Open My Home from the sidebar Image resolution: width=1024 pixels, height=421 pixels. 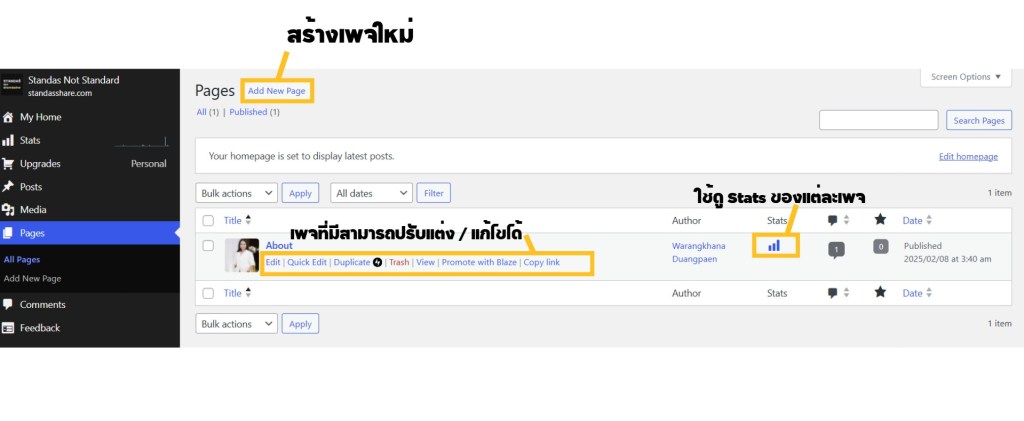coord(40,117)
